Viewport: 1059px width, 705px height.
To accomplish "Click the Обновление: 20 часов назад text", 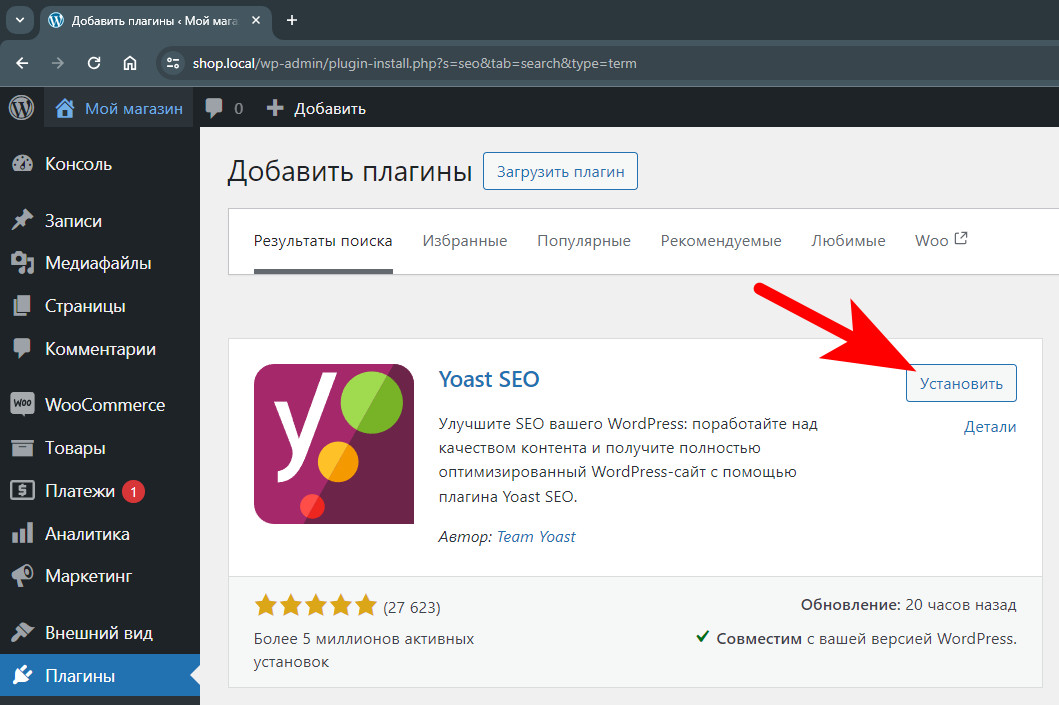I will click(x=908, y=605).
